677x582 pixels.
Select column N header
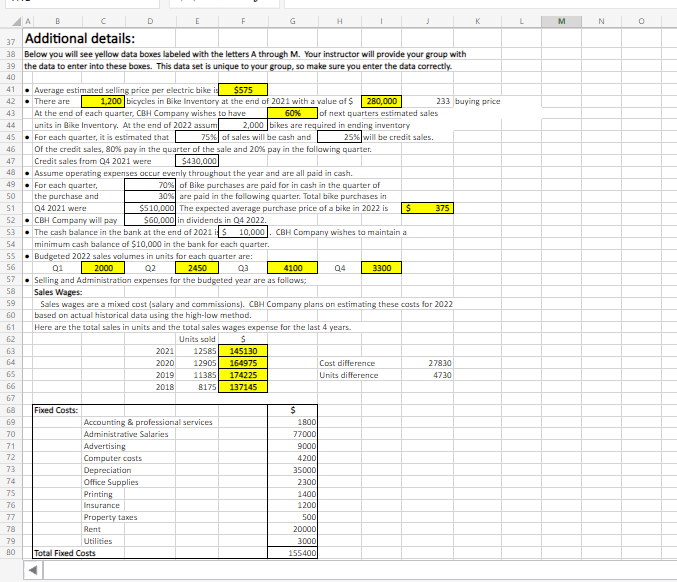pyautogui.click(x=601, y=21)
